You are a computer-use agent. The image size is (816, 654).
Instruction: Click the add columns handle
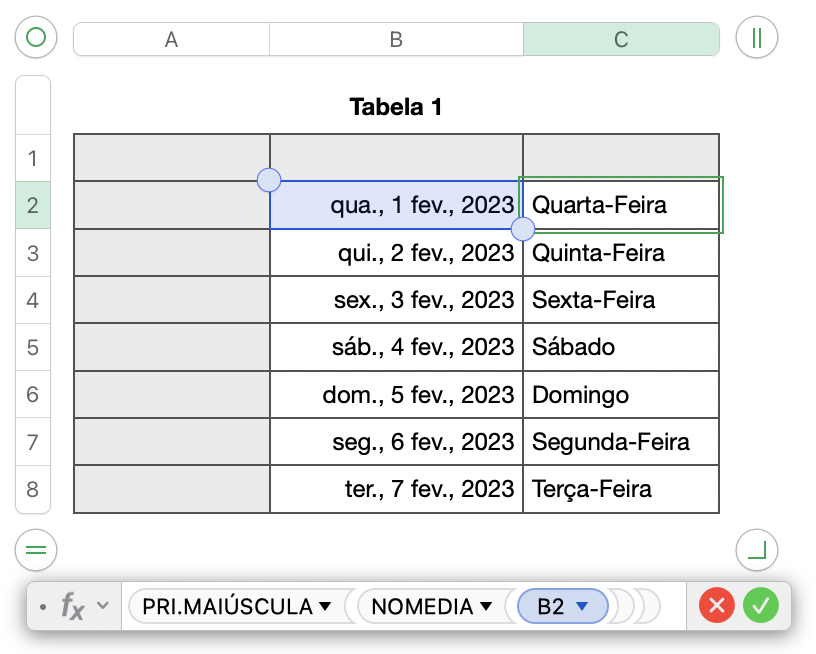click(756, 38)
